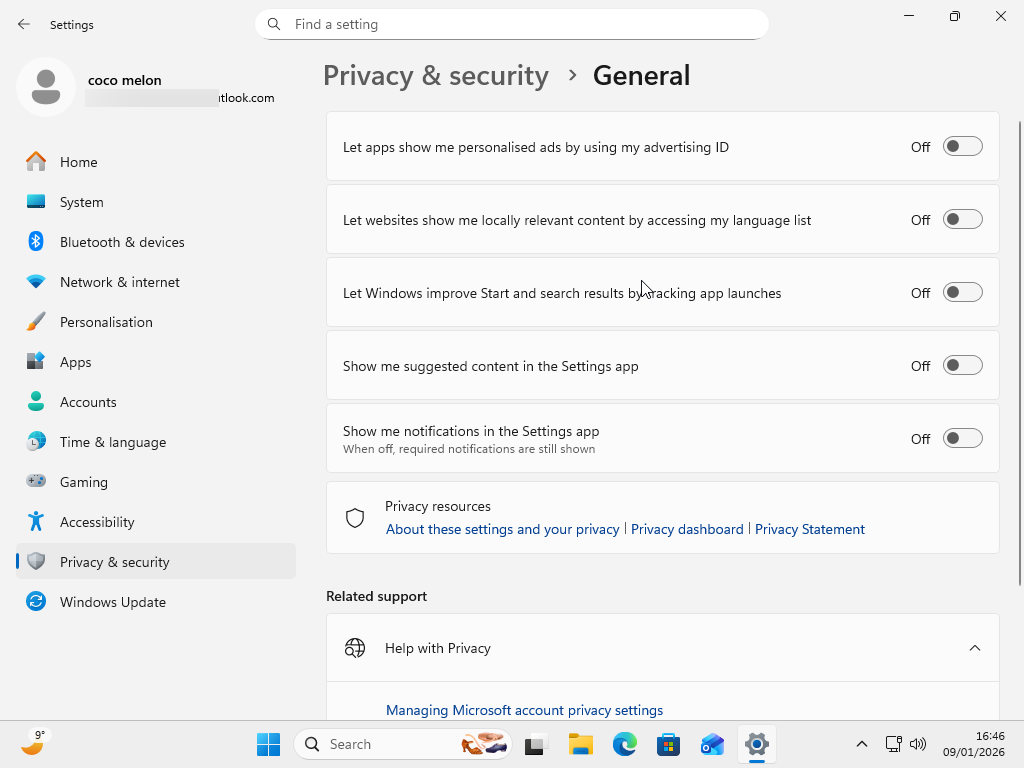The height and width of the screenshot is (768, 1024).
Task: Open Microsoft Store from the taskbar
Action: click(x=668, y=744)
